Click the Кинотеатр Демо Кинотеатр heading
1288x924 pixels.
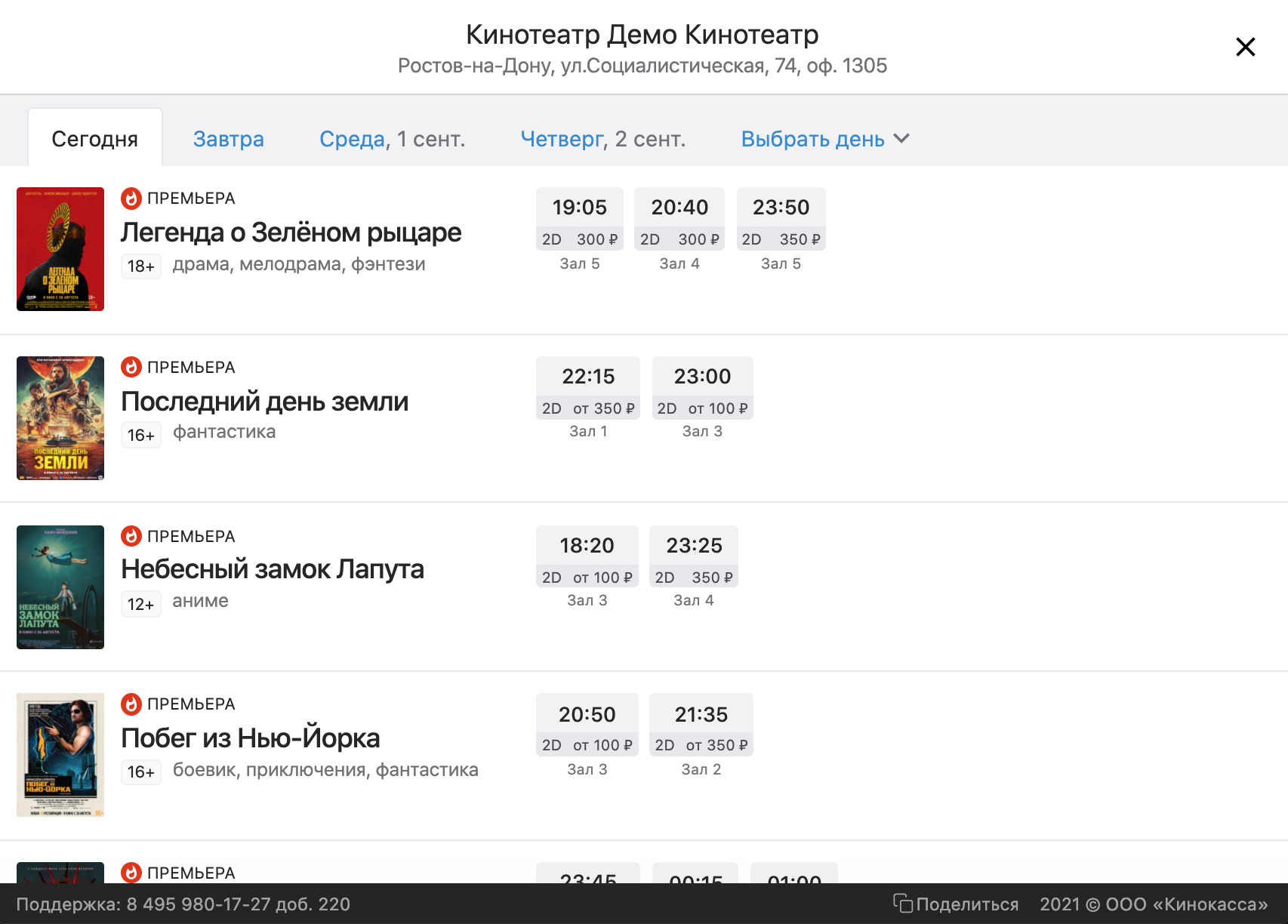(x=642, y=34)
